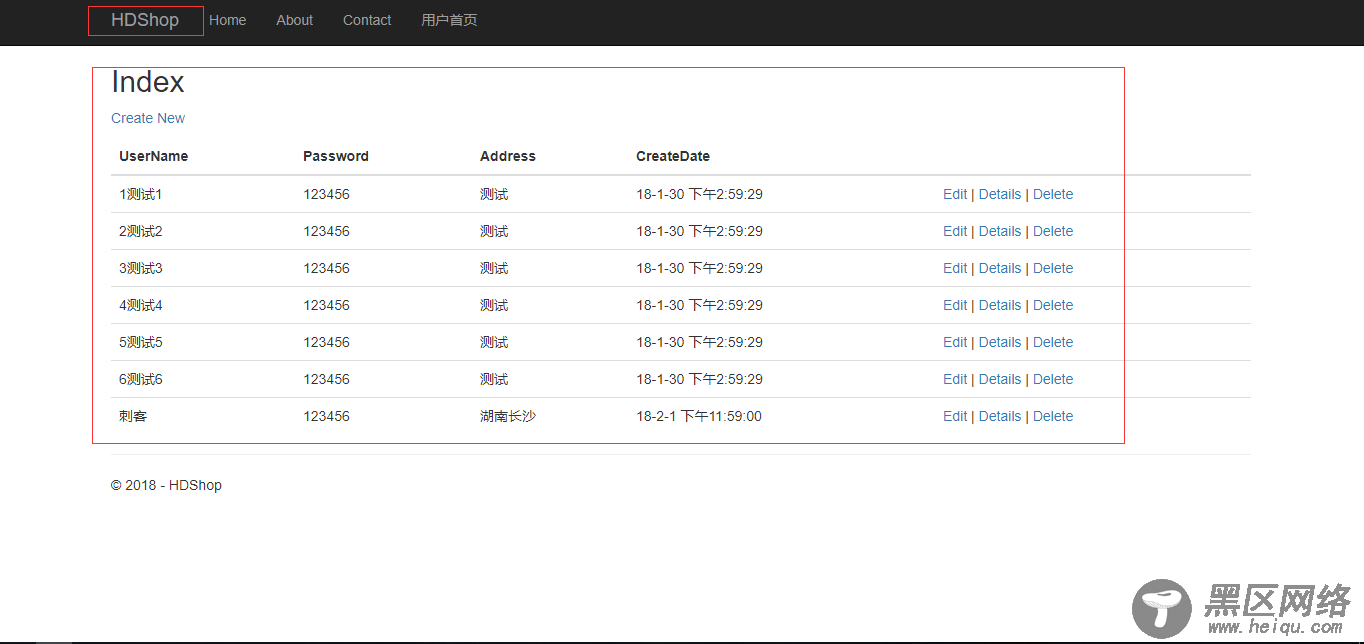The height and width of the screenshot is (644, 1364).
Task: View Details for the 刺客 row
Action: [x=1000, y=416]
